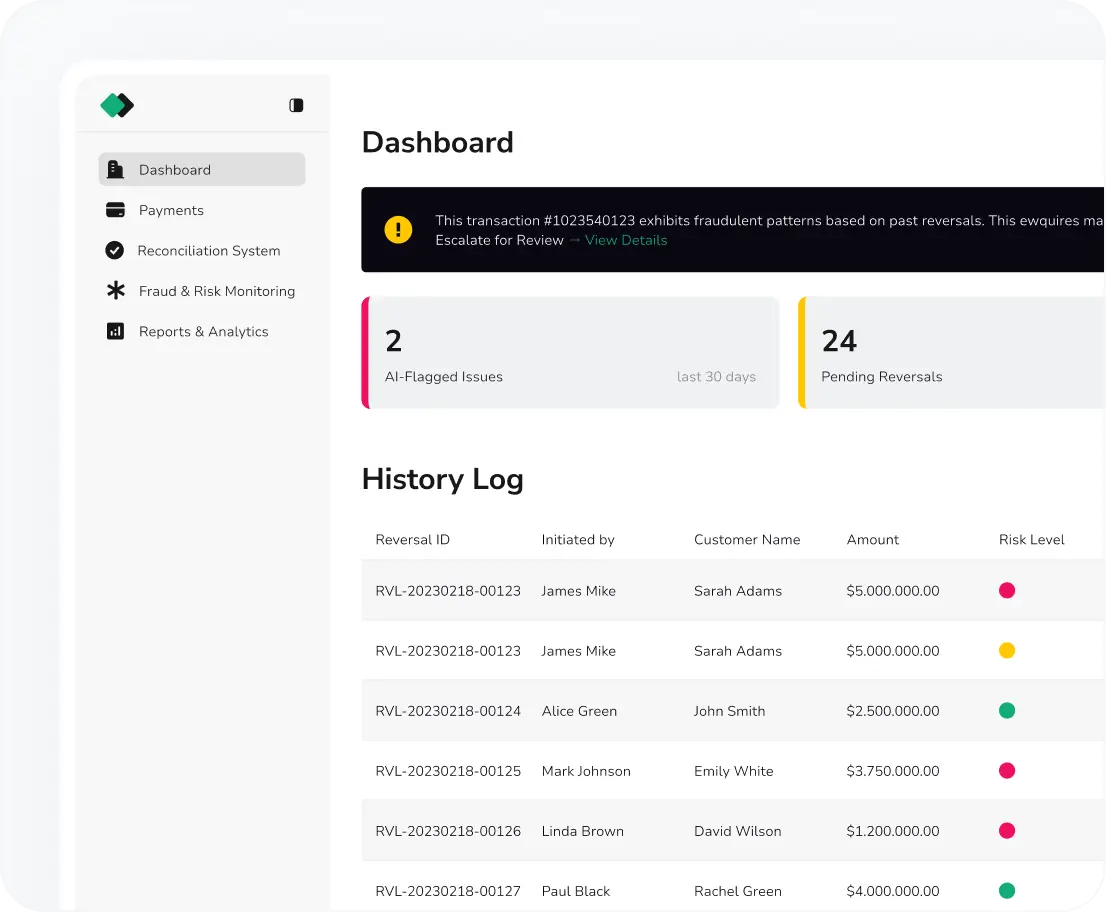
Task: Click the Fraud & Risk Monitoring asterisk icon
Action: [x=116, y=291]
